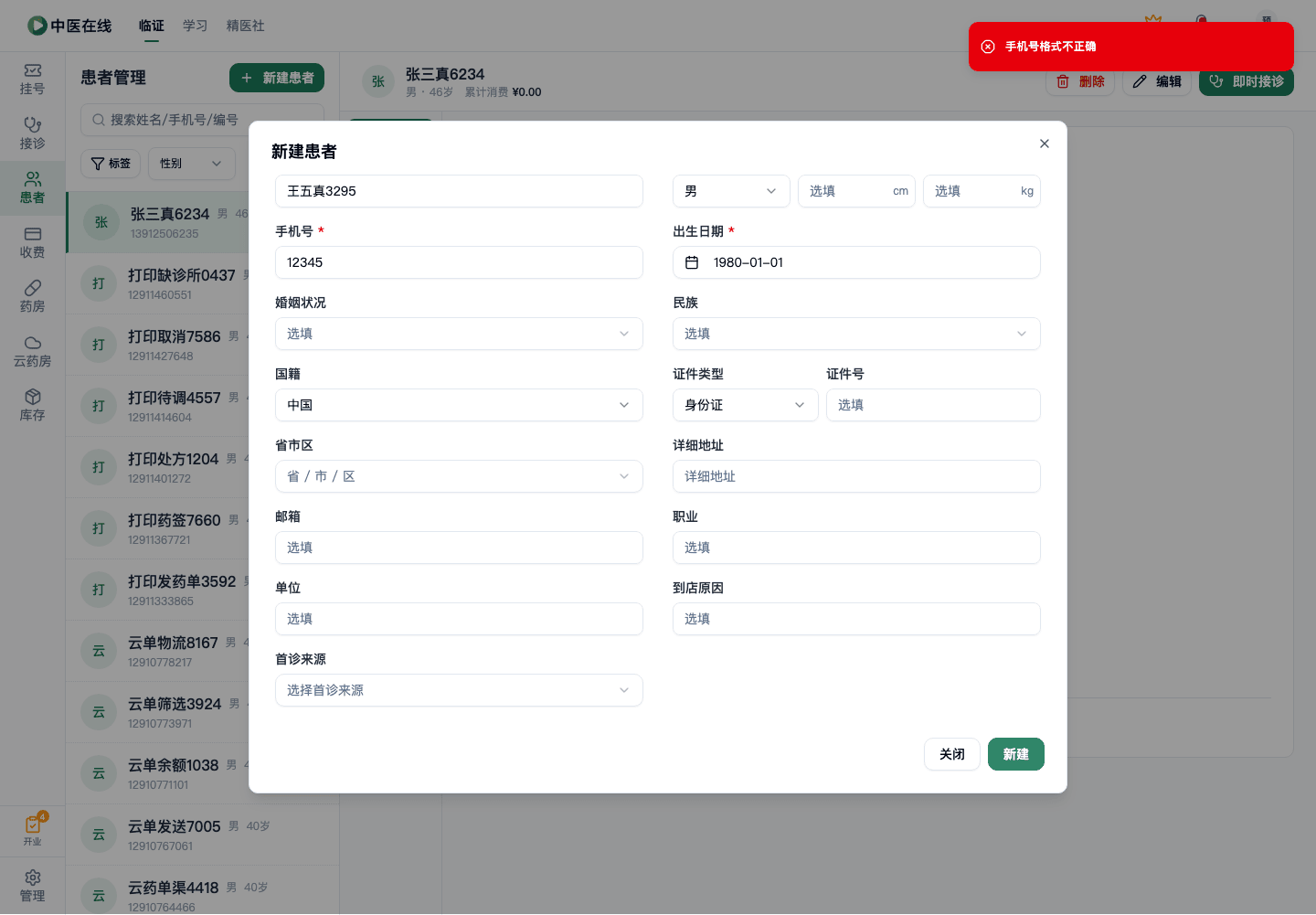Click the 手机号格式不正确 error message
The height and width of the screenshot is (915, 1316).
pos(1051,47)
